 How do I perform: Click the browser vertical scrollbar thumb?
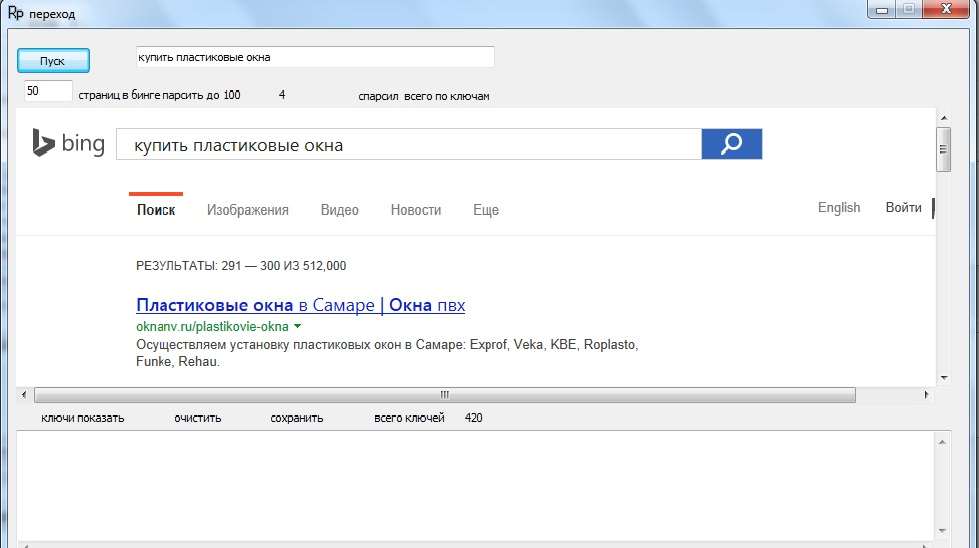(944, 149)
